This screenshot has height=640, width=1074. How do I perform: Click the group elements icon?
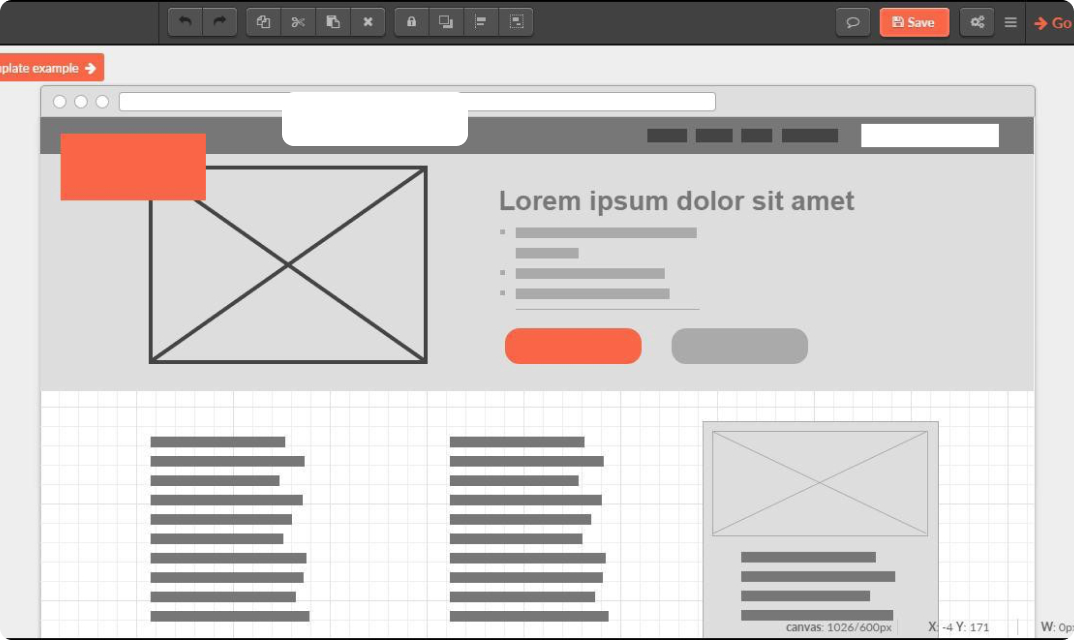[x=515, y=22]
